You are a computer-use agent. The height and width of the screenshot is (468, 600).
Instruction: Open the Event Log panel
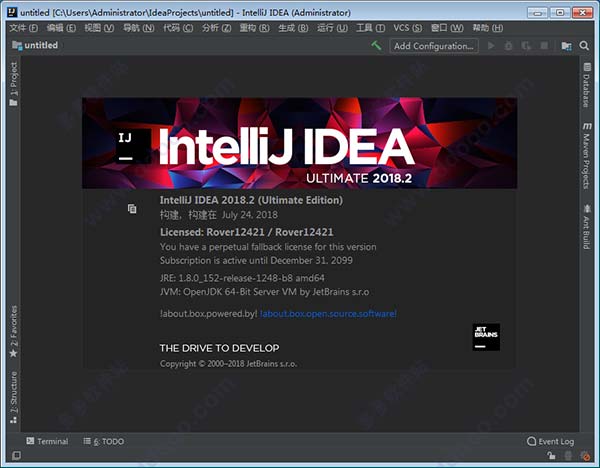[x=550, y=441]
